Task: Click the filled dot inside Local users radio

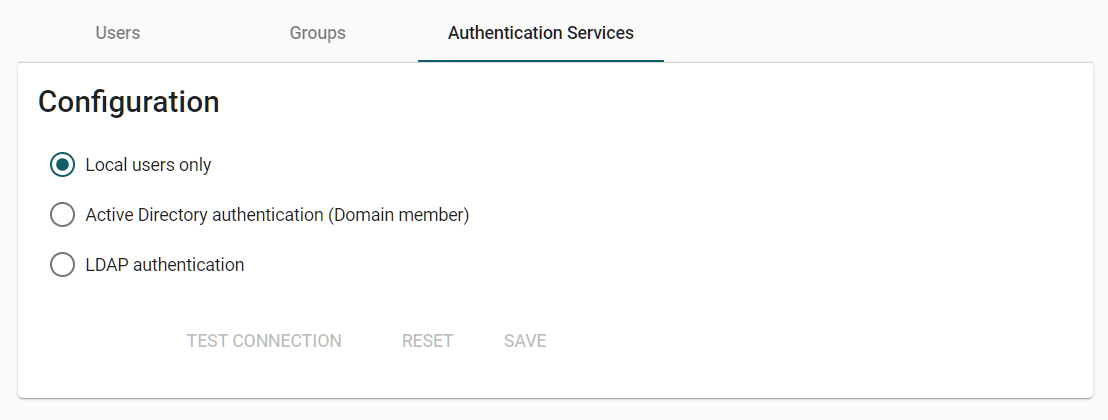Action: pos(62,165)
